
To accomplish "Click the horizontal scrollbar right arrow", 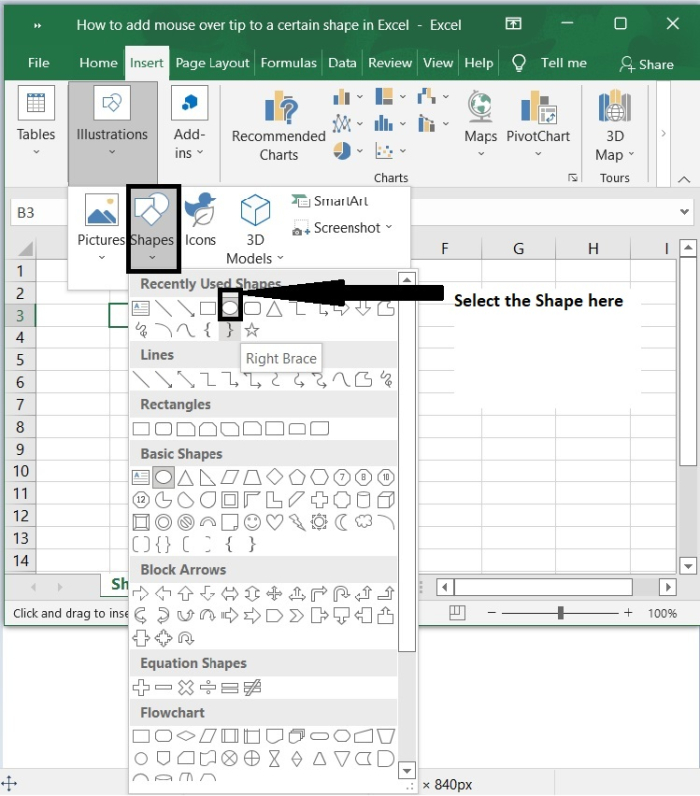I will (668, 587).
